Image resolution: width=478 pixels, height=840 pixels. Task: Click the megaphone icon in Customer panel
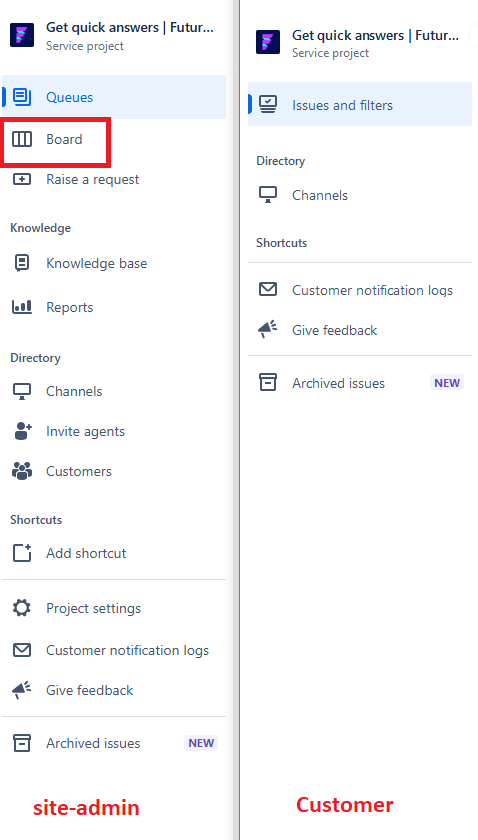click(x=268, y=330)
